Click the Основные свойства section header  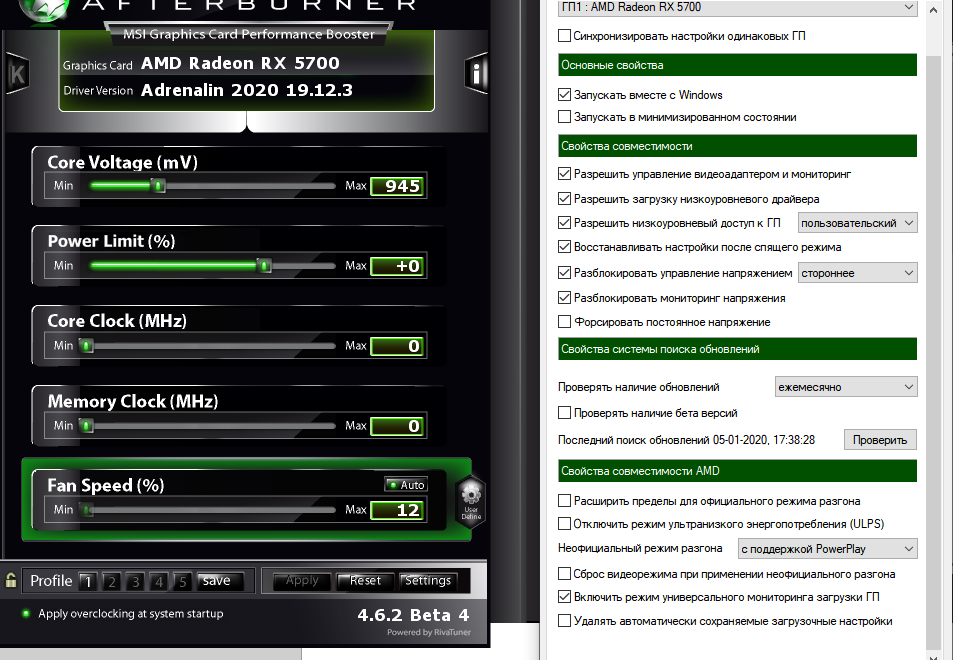(737, 65)
